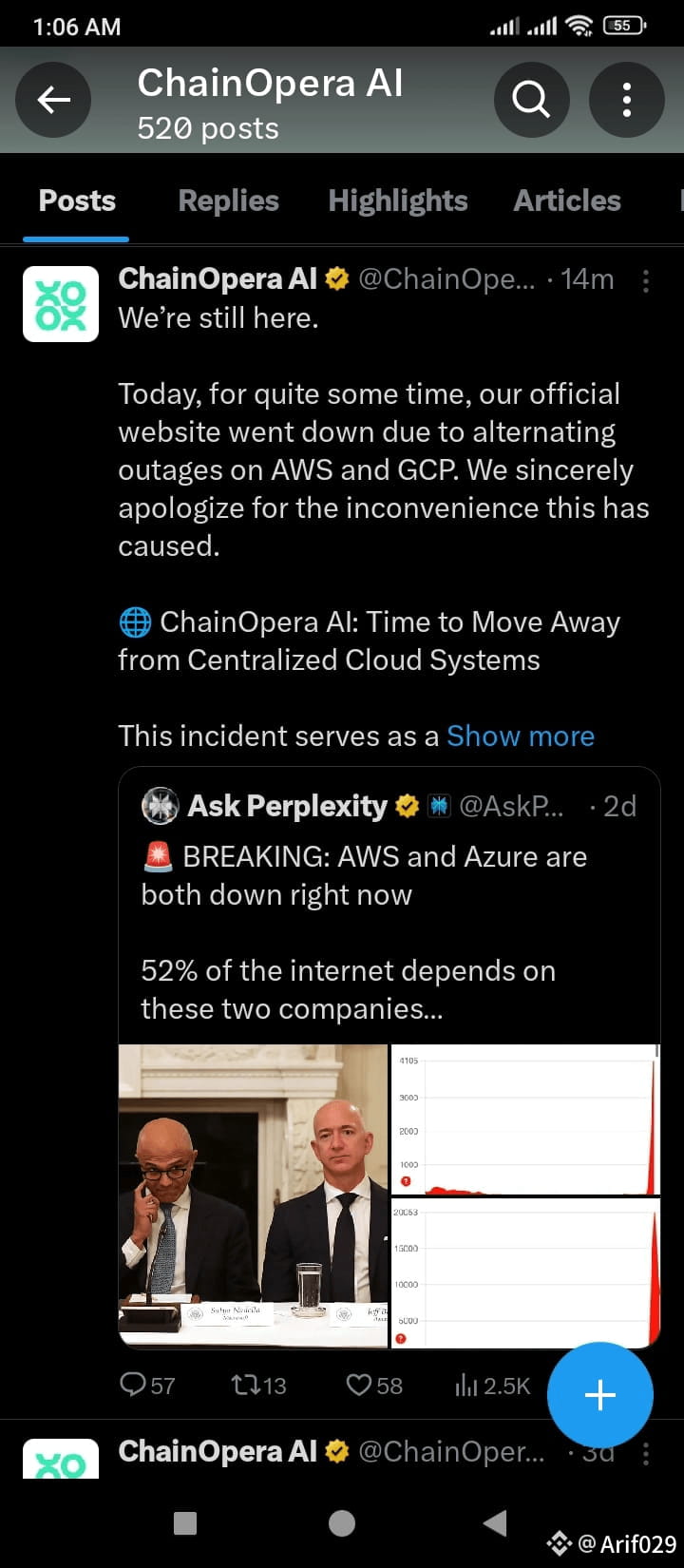
Task: Tap the Android home circle button
Action: pyautogui.click(x=342, y=1523)
